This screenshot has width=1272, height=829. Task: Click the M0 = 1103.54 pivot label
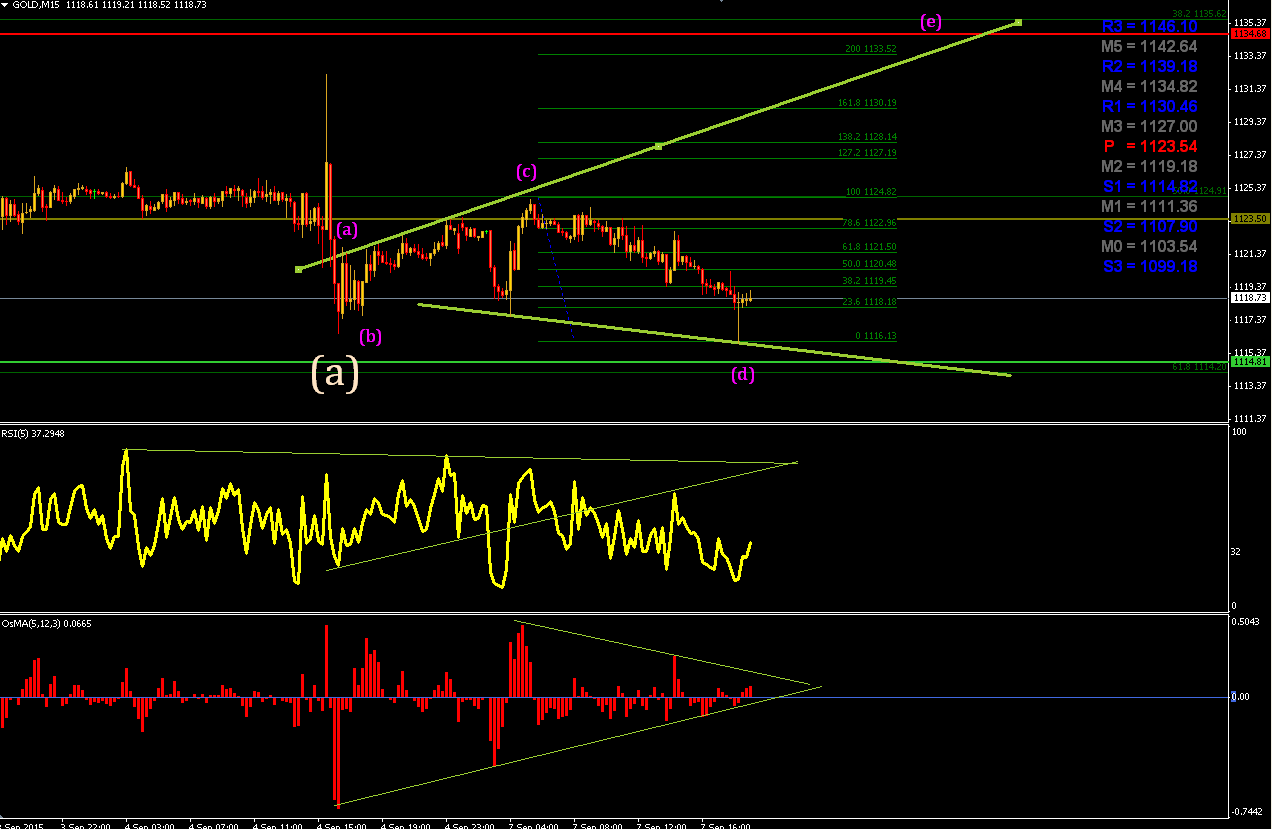pyautogui.click(x=1147, y=246)
